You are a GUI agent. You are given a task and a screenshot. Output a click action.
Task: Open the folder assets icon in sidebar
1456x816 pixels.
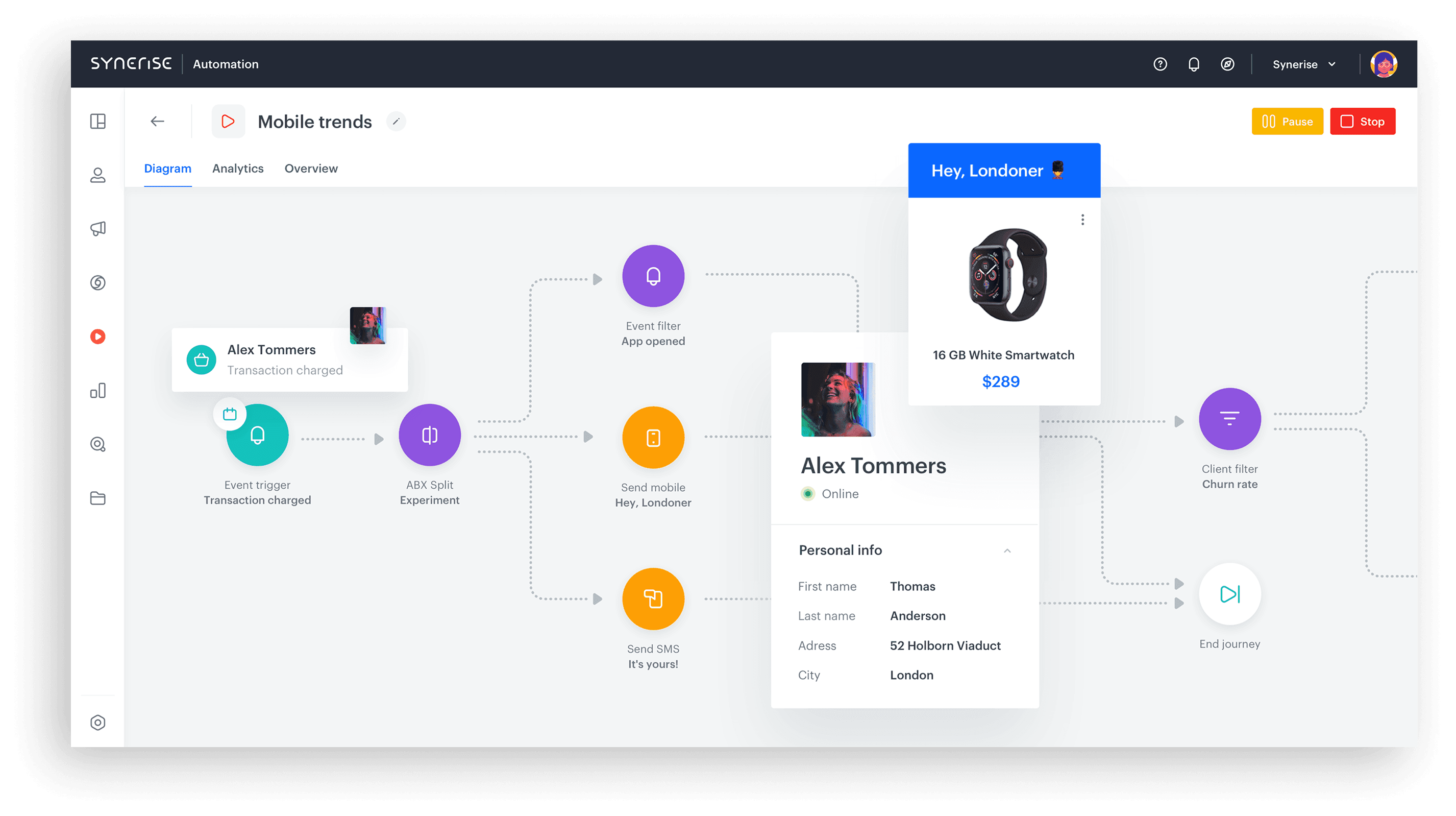tap(98, 498)
